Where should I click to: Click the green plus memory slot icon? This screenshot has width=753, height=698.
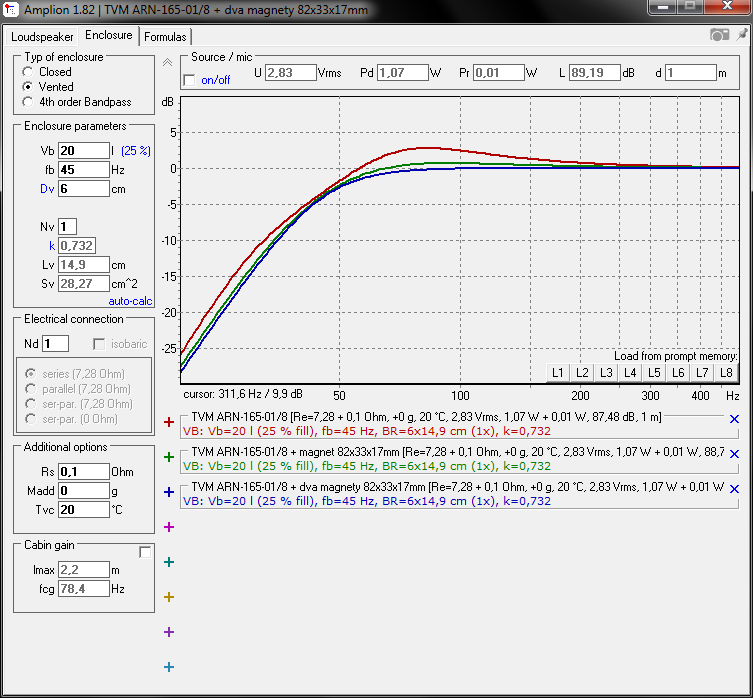(169, 457)
